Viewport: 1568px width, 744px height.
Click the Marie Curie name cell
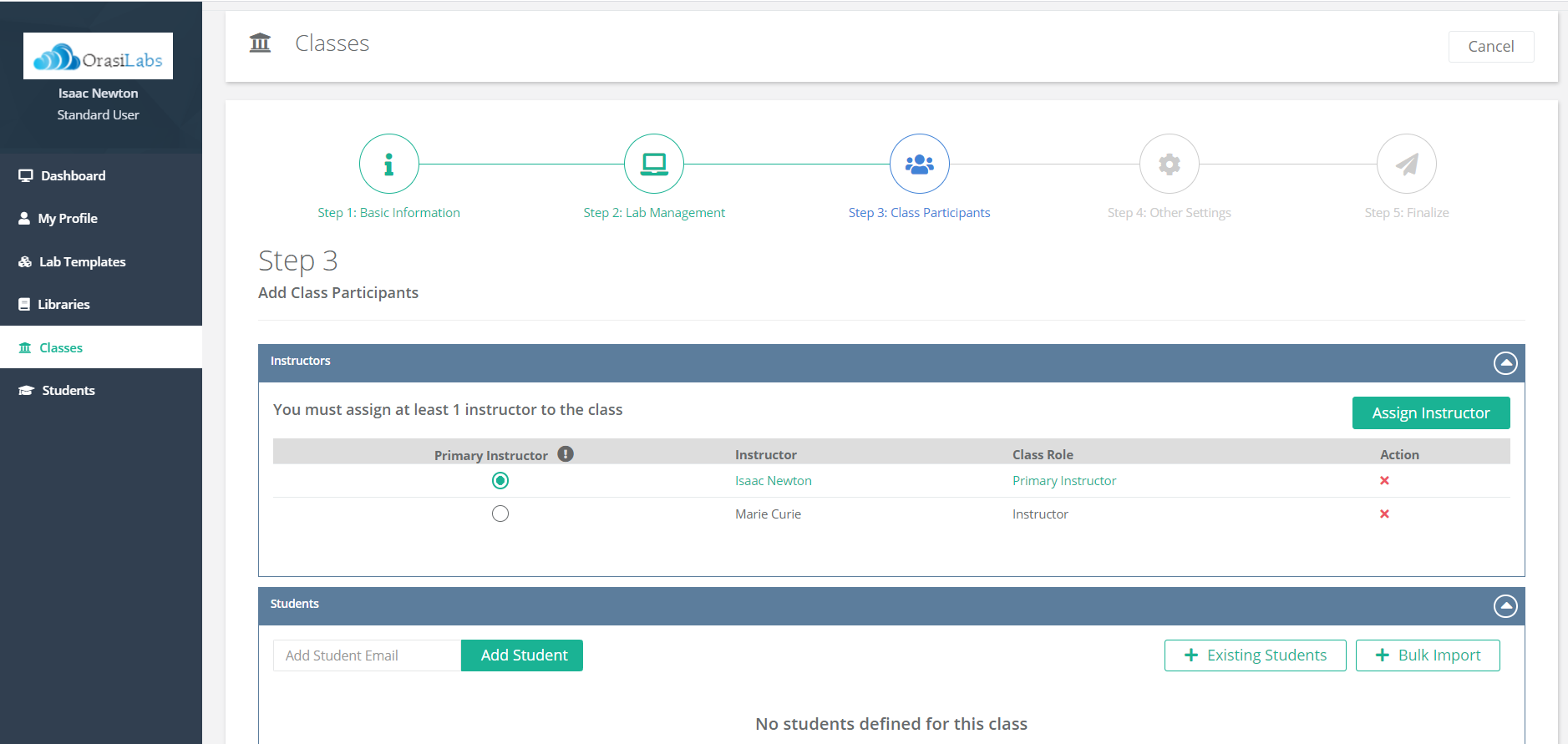(x=768, y=514)
